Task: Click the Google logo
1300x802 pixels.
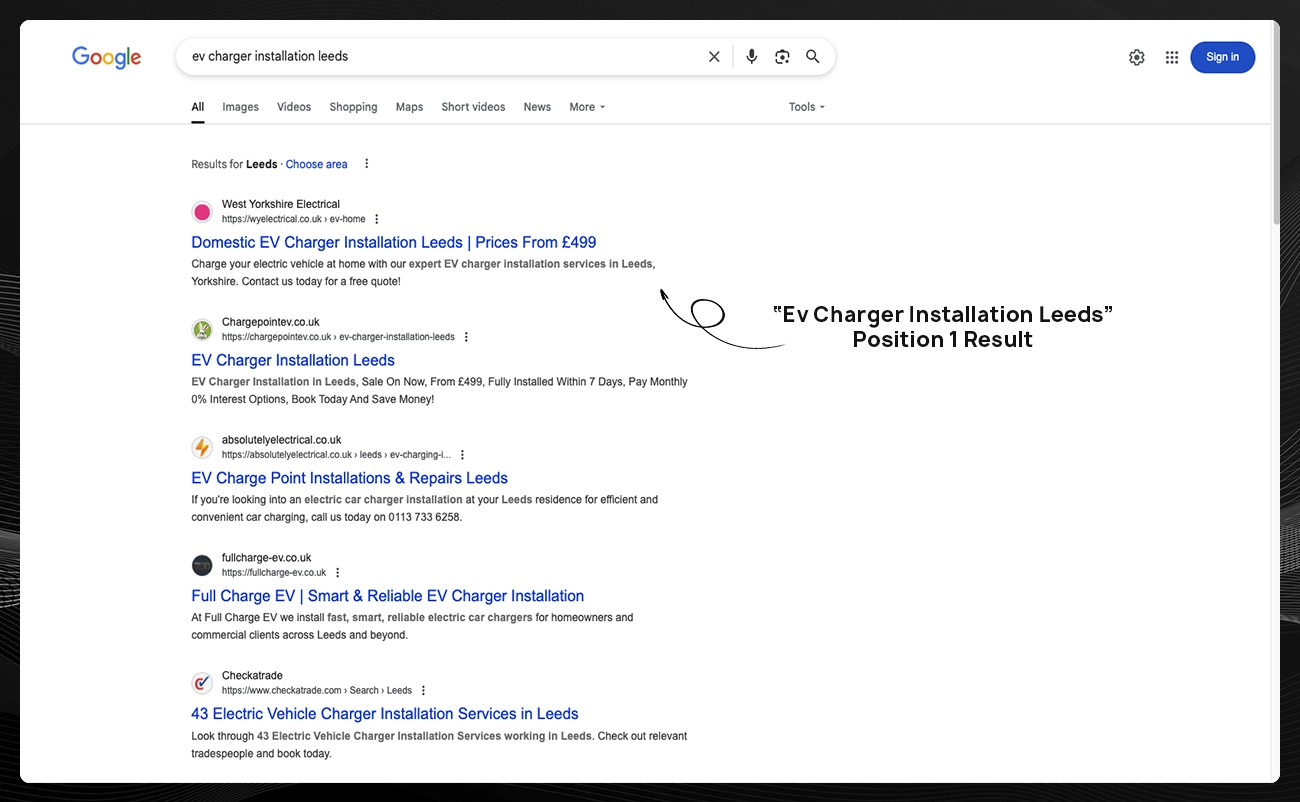Action: (107, 57)
